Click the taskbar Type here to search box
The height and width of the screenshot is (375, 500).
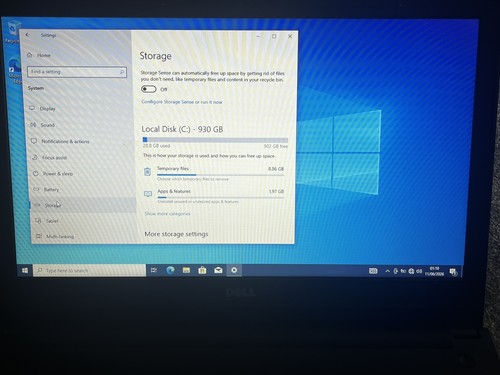(89, 270)
